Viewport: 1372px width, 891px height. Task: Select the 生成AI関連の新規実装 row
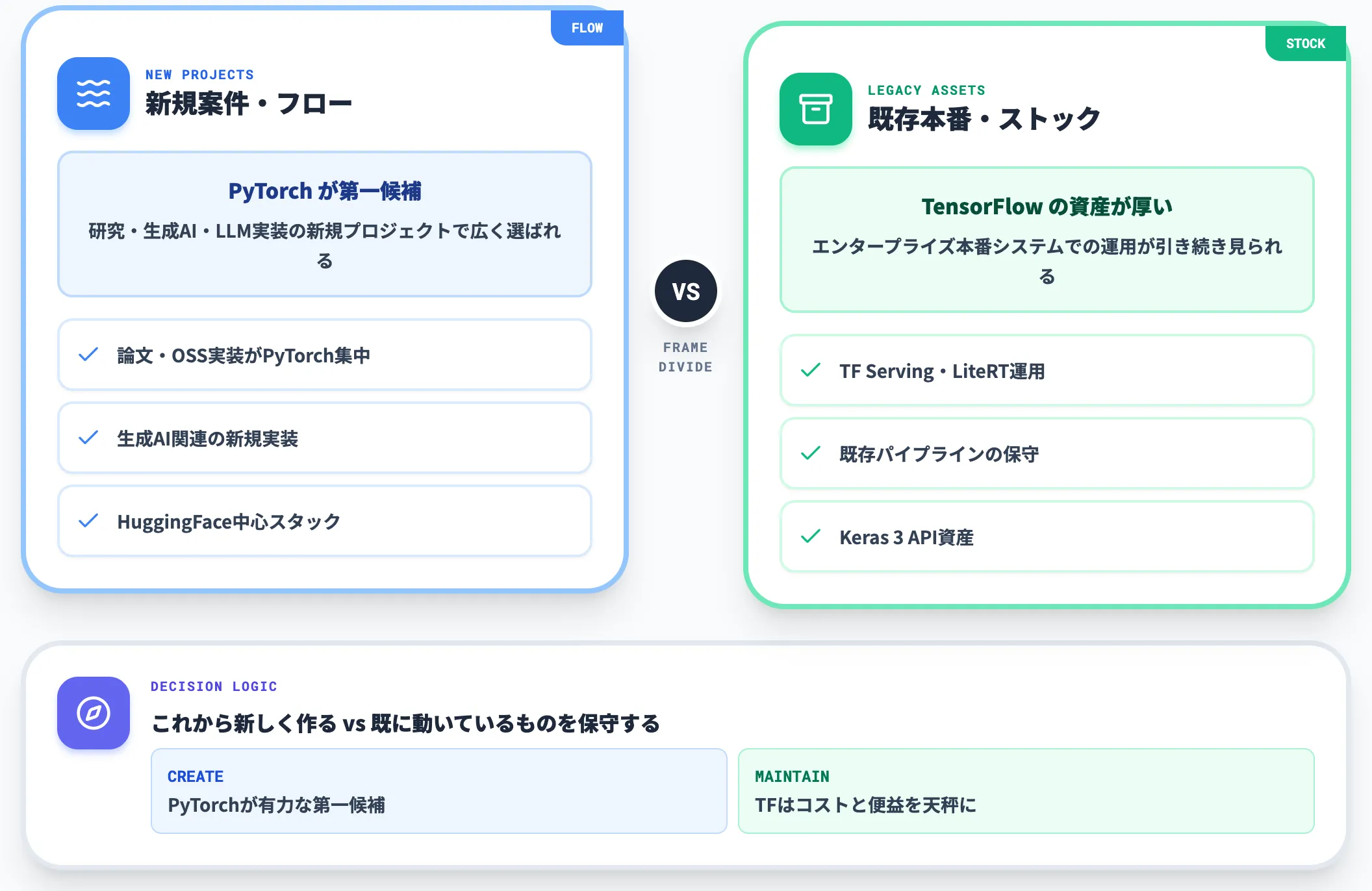tap(325, 438)
